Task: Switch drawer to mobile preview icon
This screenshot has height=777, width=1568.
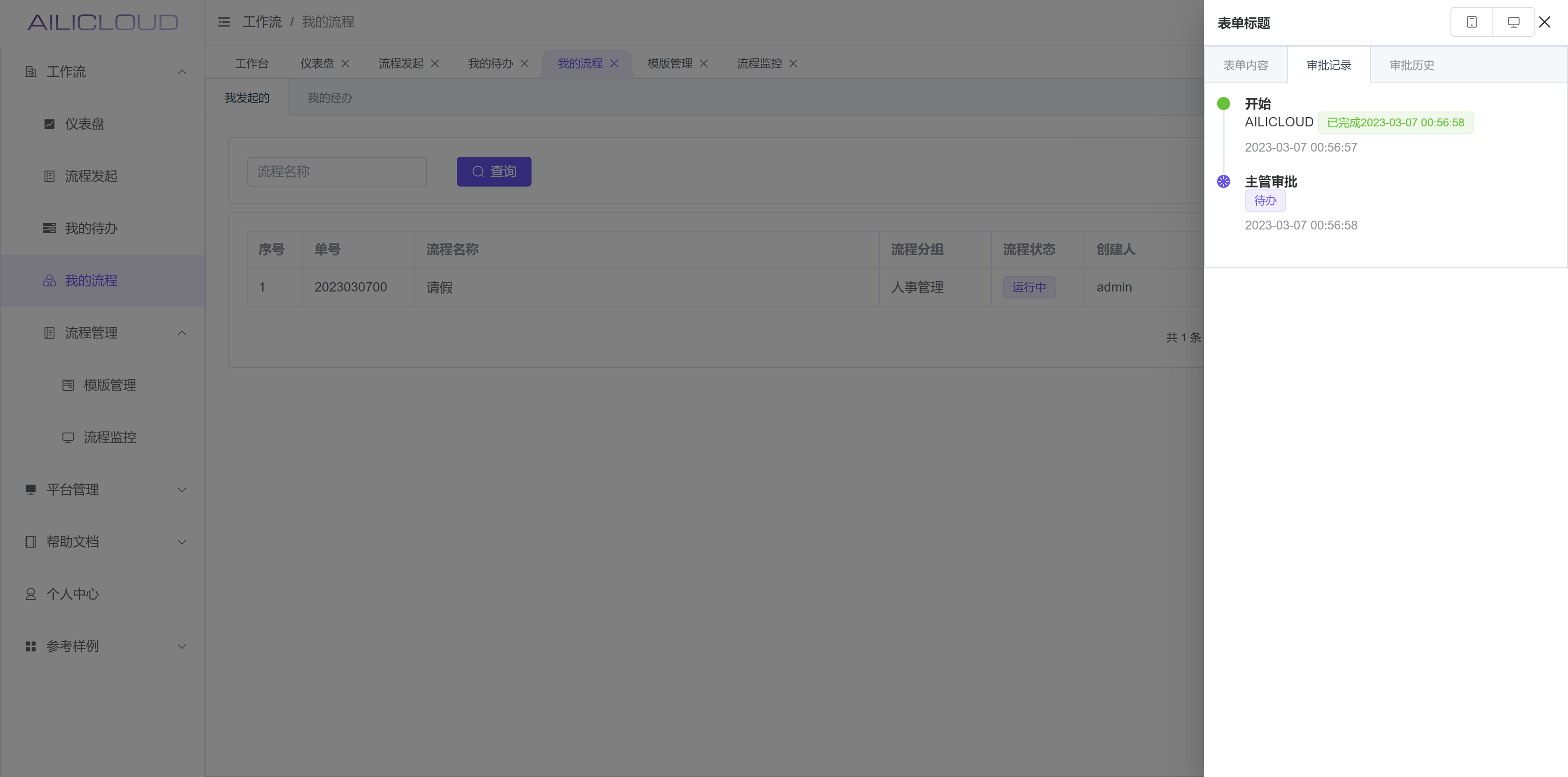Action: (x=1472, y=22)
